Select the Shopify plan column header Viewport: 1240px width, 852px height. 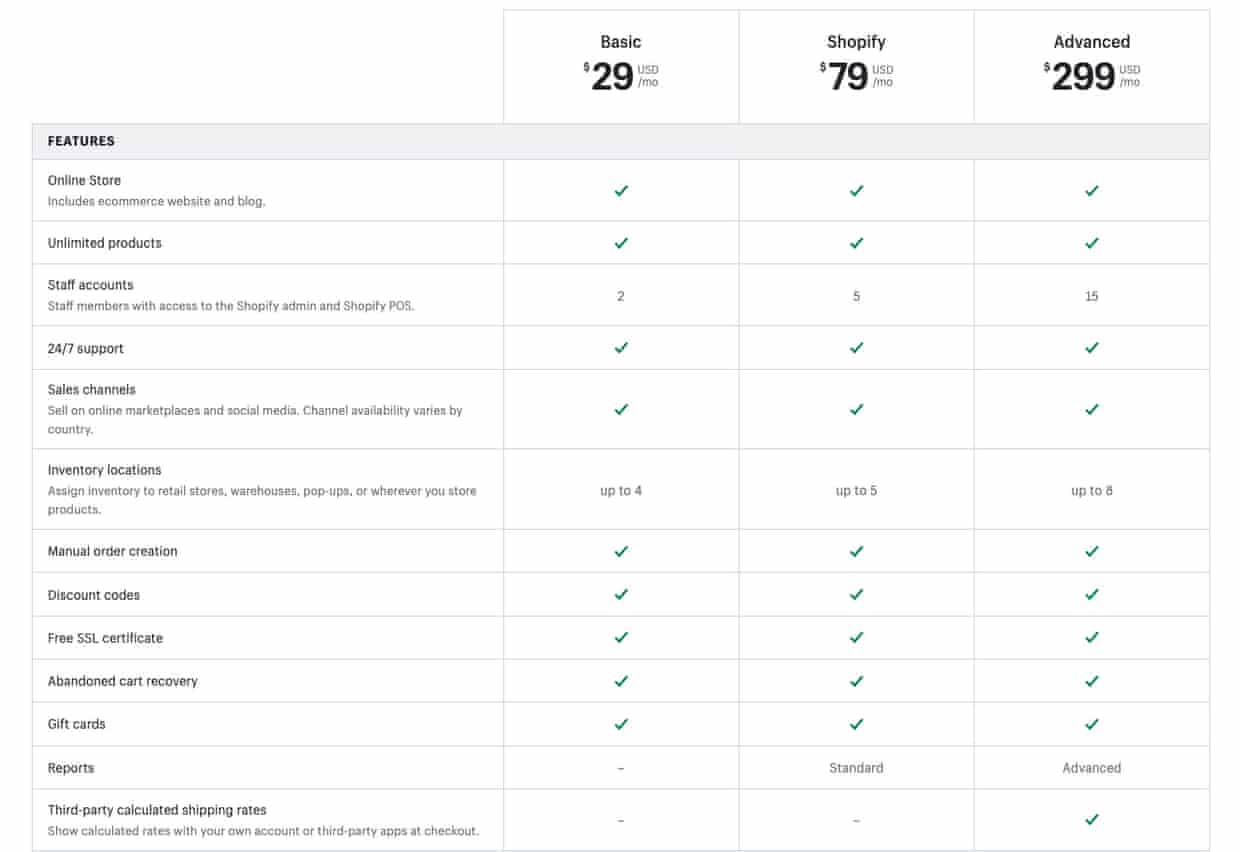click(x=856, y=42)
